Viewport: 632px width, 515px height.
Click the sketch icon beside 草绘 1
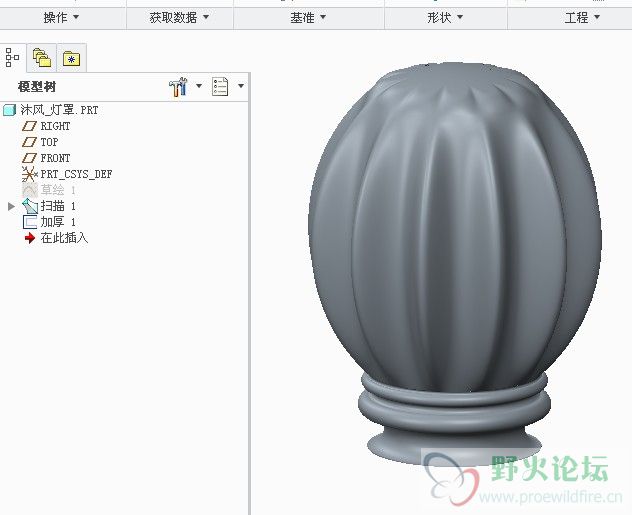point(30,190)
